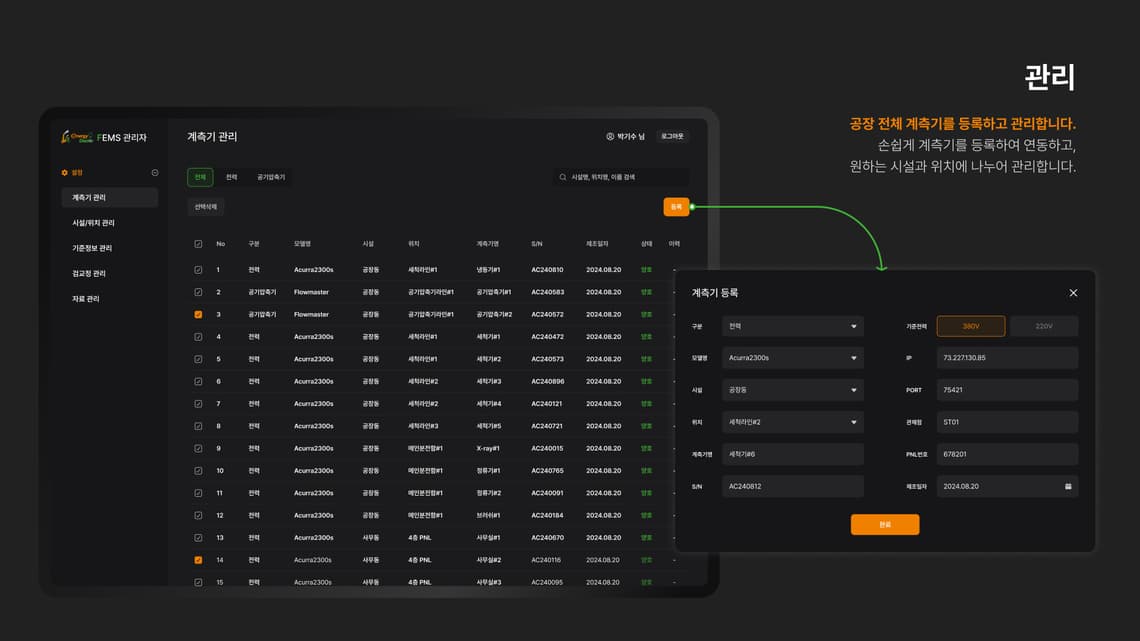Click the PNL번호 field showing 678201
The image size is (1140, 641).
[1007, 454]
